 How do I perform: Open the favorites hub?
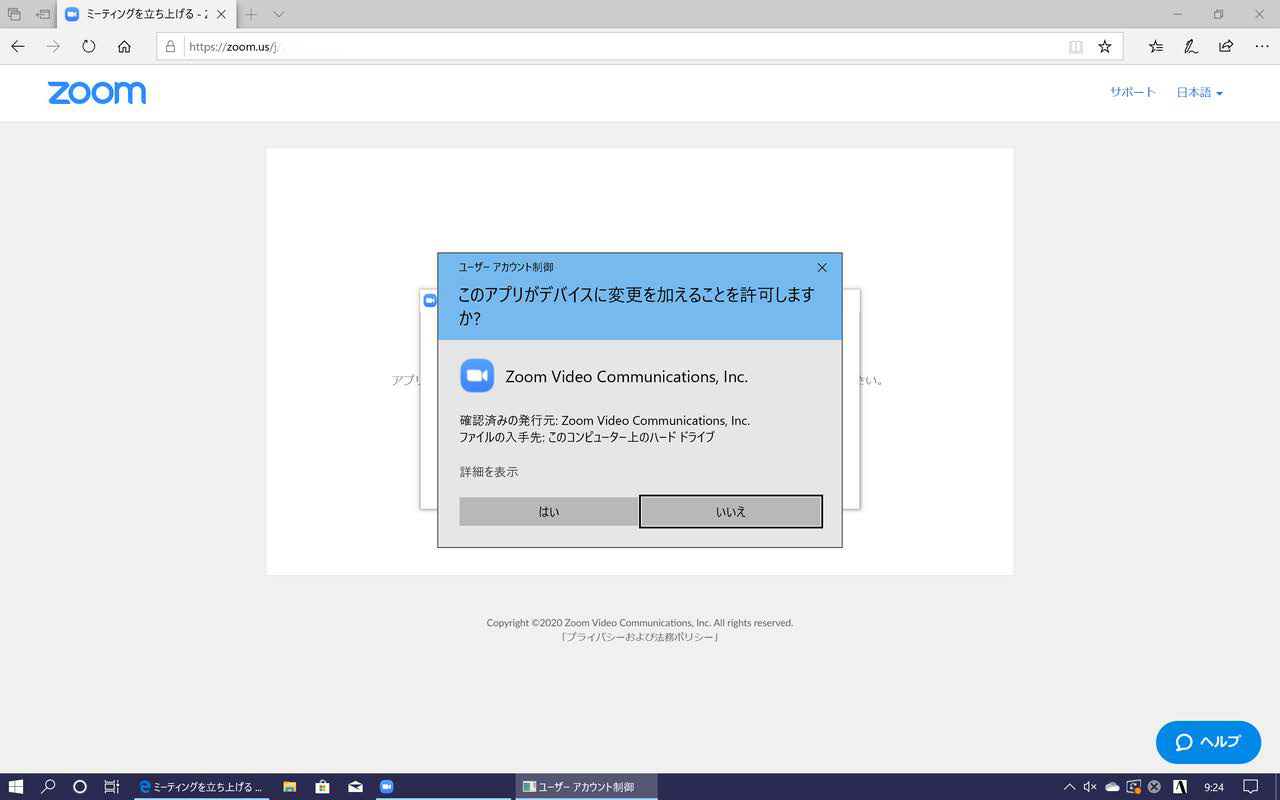[x=1156, y=46]
